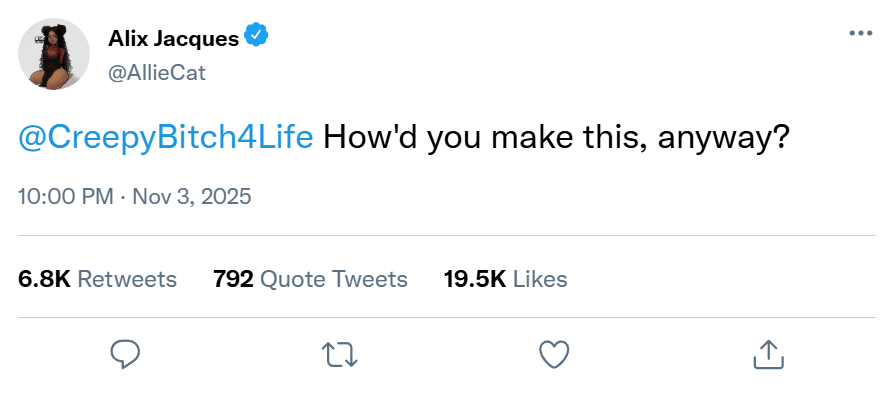Show the Likes list label
The height and width of the screenshot is (409, 894).
[540, 279]
